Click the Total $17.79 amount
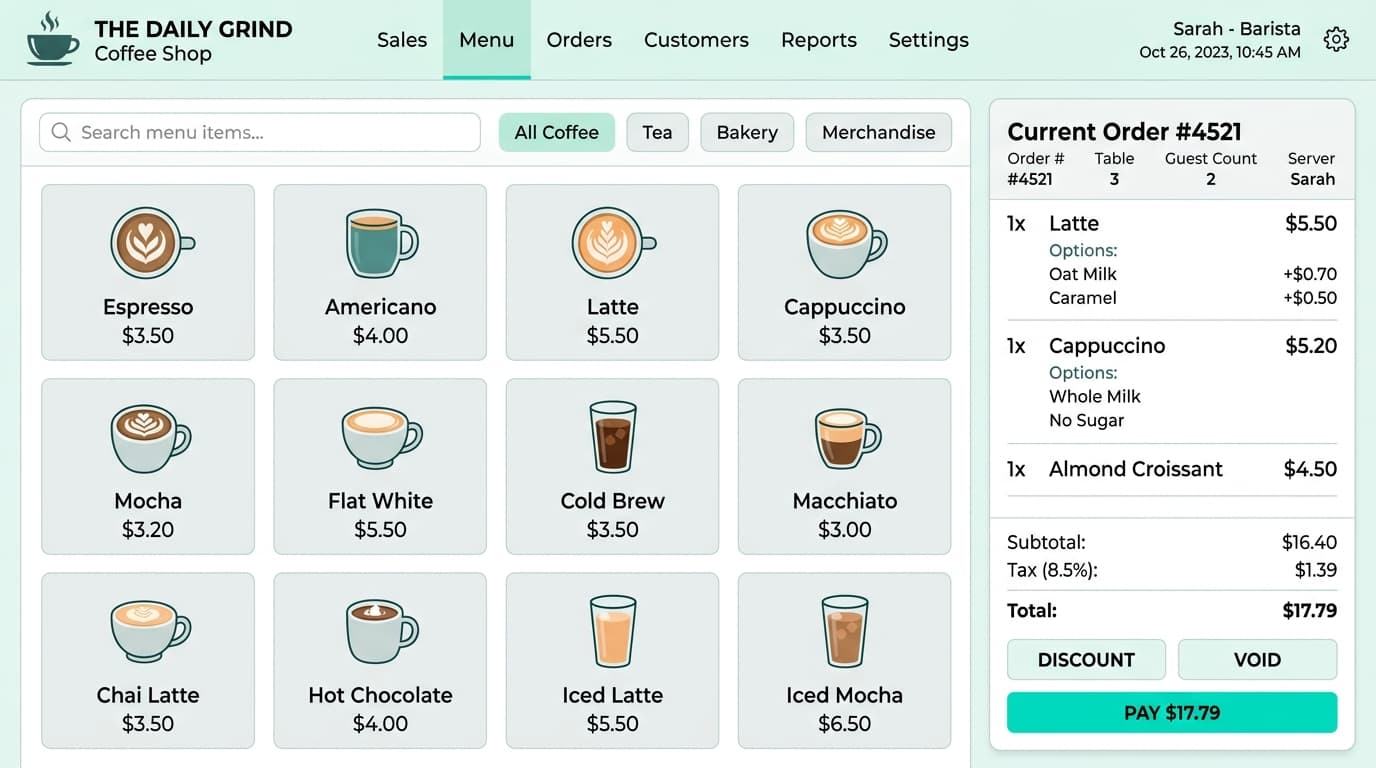Viewport: 1376px width, 768px height. click(x=1310, y=611)
